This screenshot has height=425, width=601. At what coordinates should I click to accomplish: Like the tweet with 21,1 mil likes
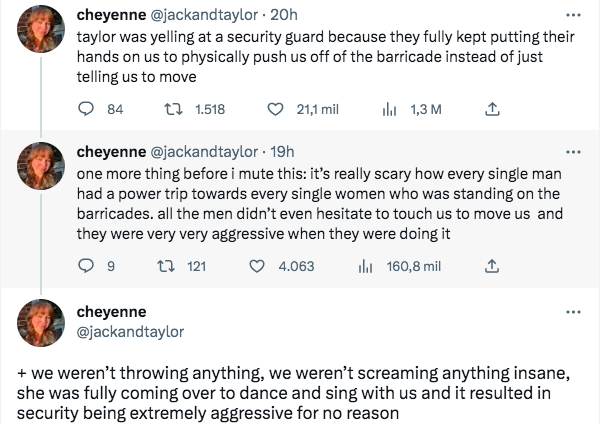pyautogui.click(x=276, y=110)
